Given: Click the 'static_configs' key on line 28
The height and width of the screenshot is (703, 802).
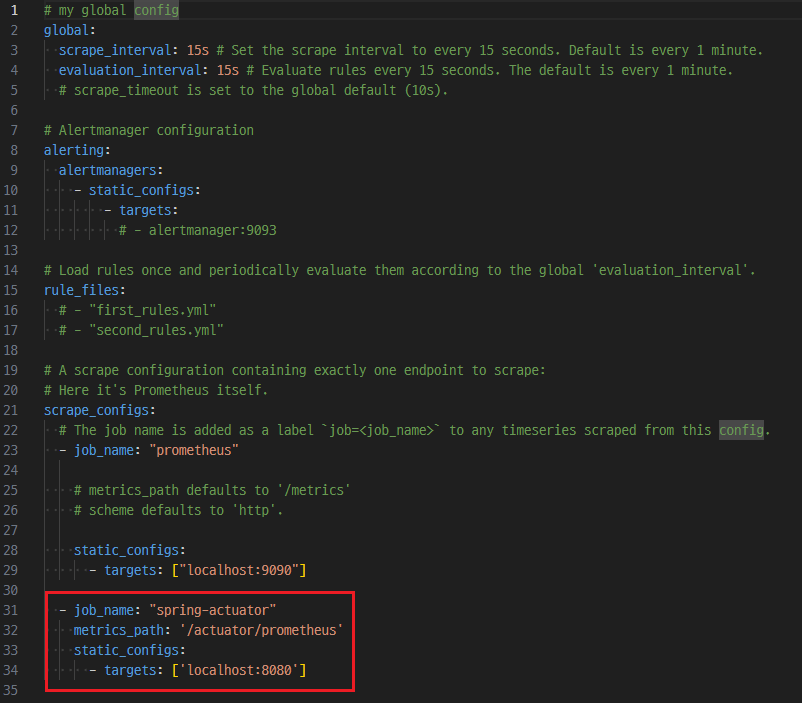Looking at the screenshot, I should [x=126, y=550].
